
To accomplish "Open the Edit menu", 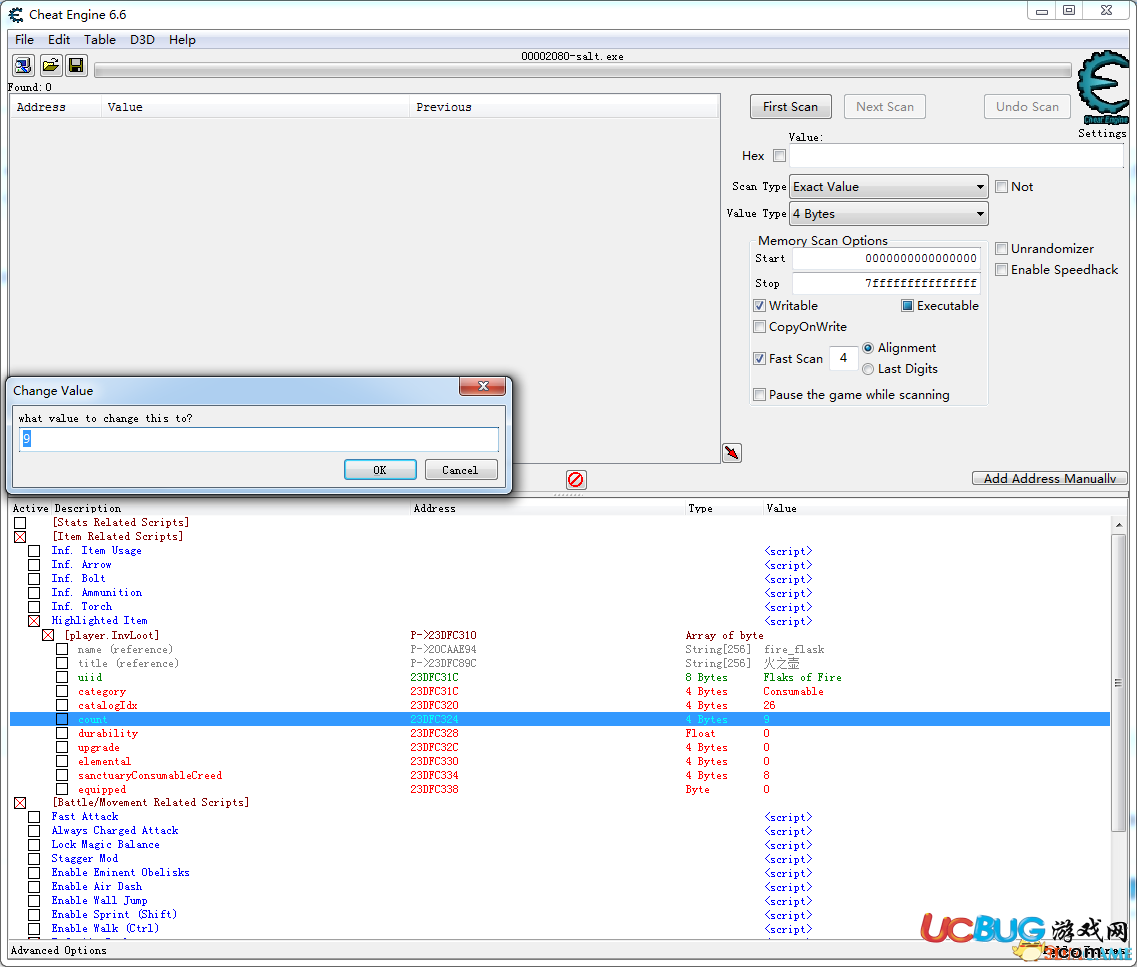I will (x=59, y=40).
